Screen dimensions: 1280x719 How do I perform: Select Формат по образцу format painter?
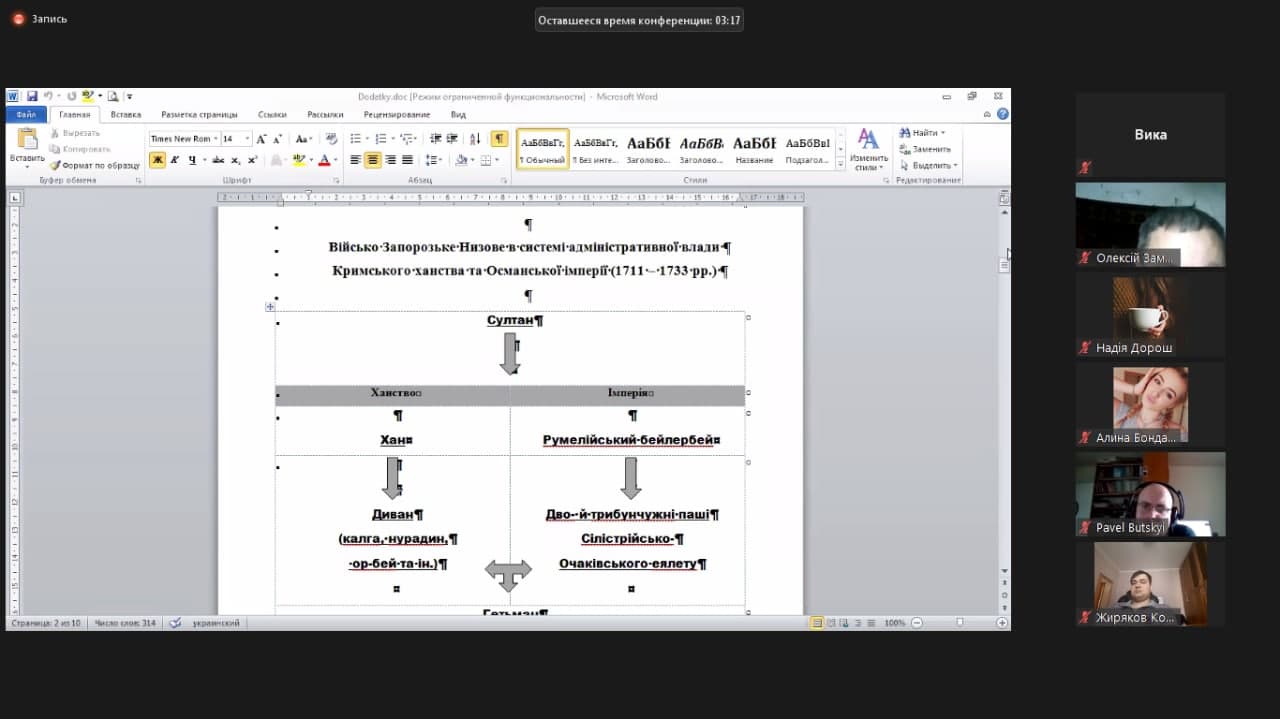click(x=95, y=165)
